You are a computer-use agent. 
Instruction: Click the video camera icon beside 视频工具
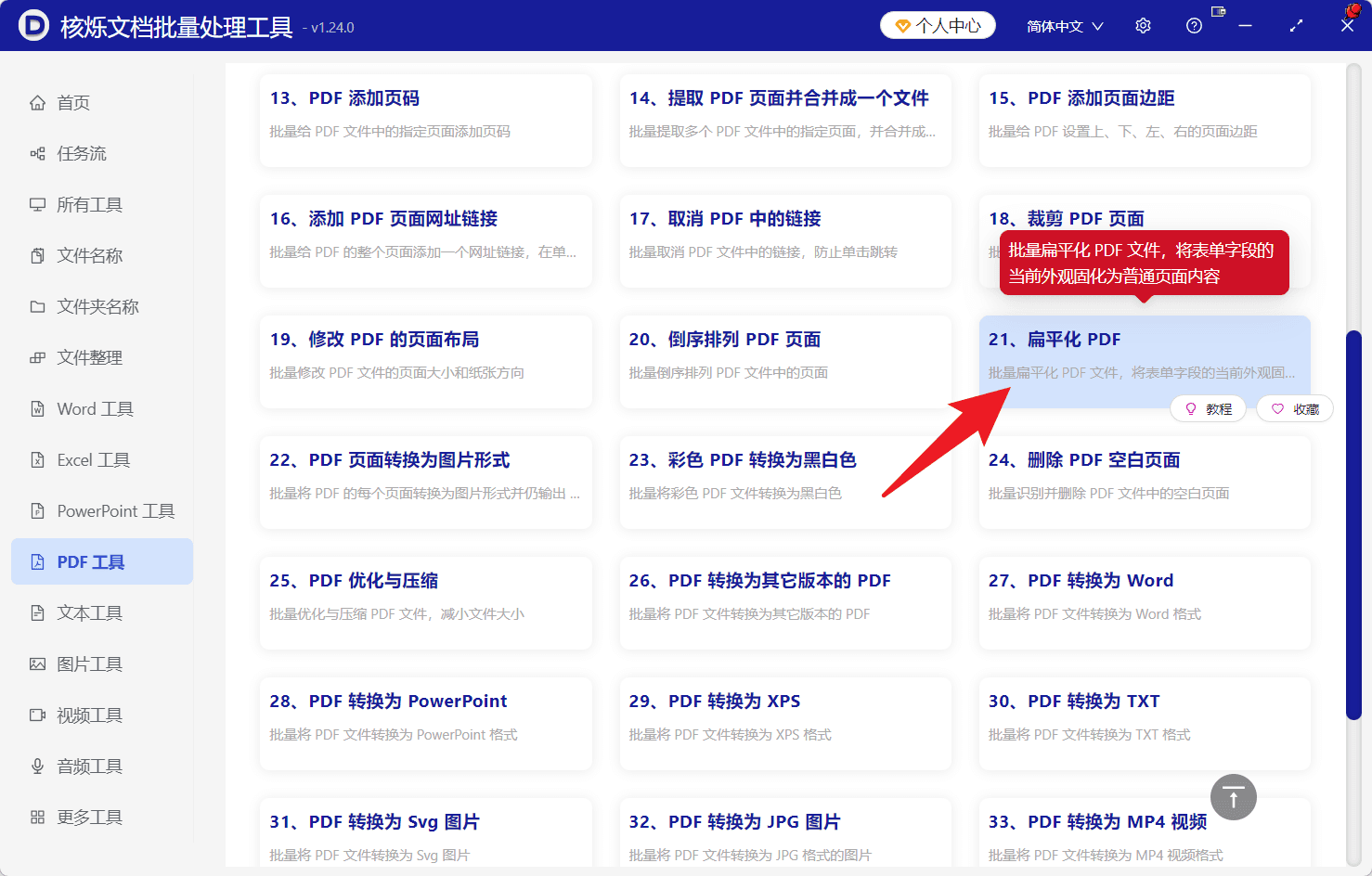coord(37,715)
